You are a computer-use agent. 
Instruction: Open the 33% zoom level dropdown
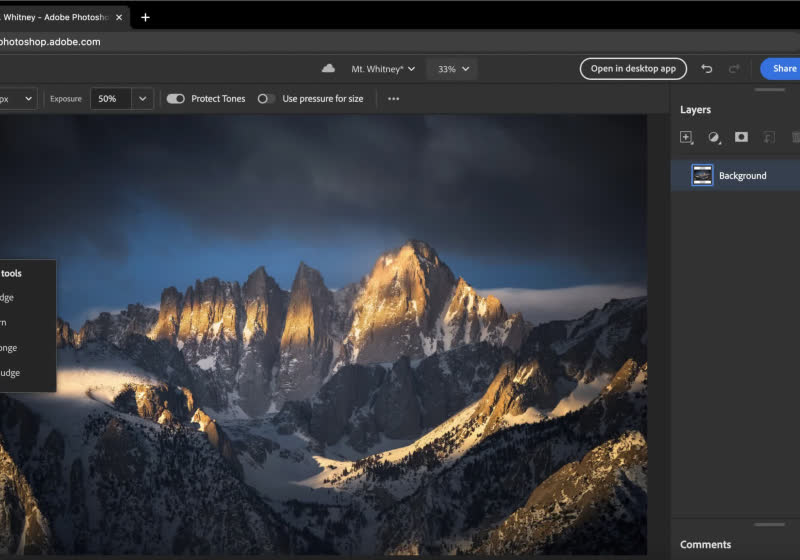point(453,69)
